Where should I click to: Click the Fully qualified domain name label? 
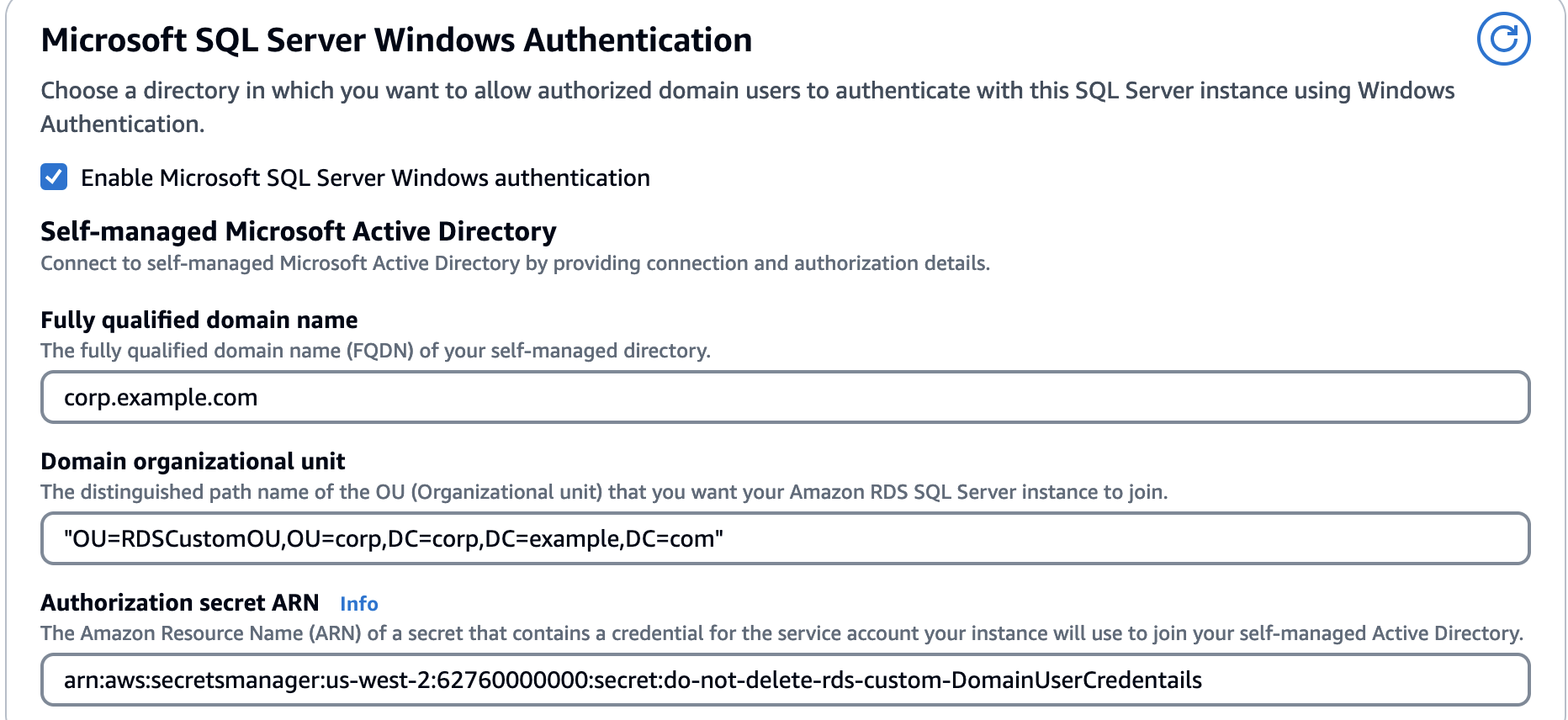tap(199, 320)
